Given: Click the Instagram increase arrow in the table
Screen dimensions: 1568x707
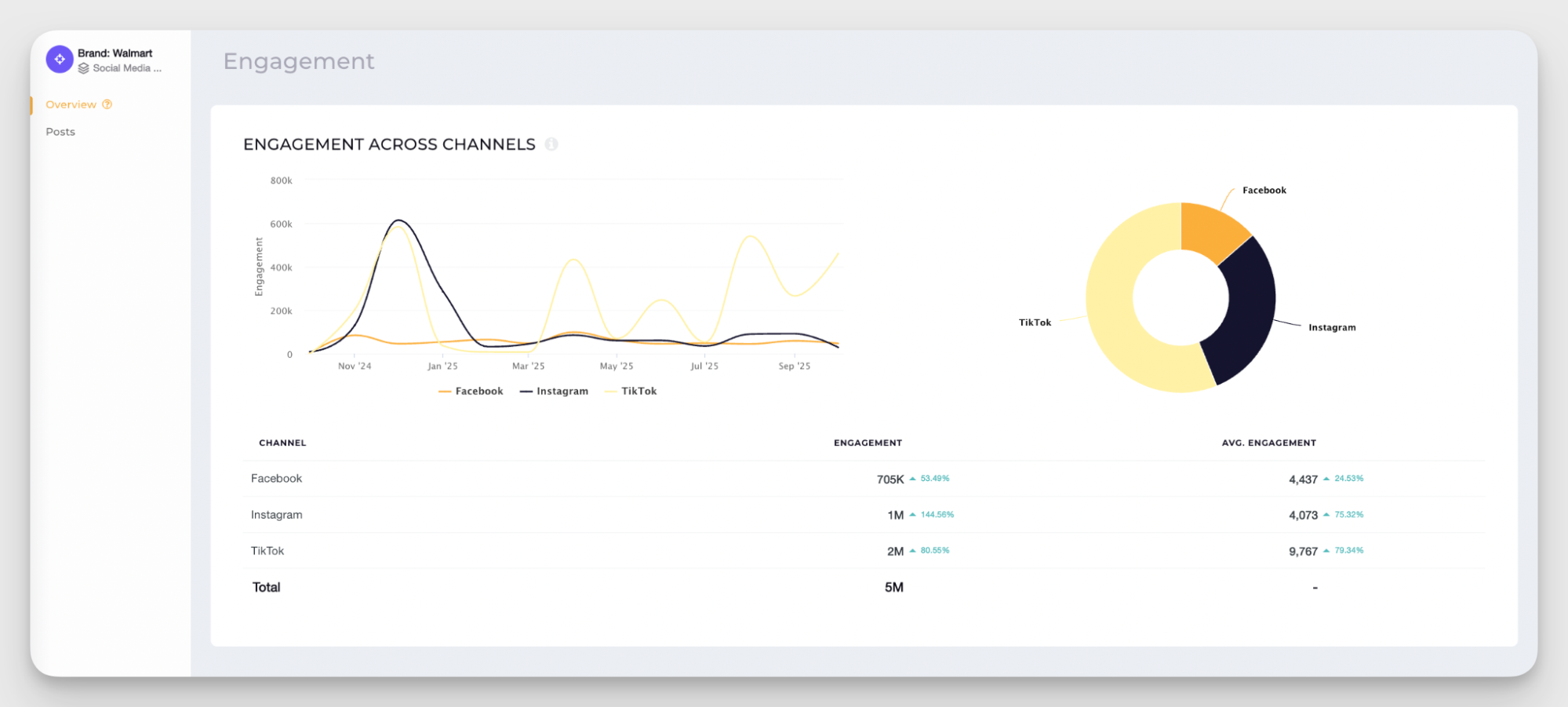Looking at the screenshot, I should click(x=911, y=514).
